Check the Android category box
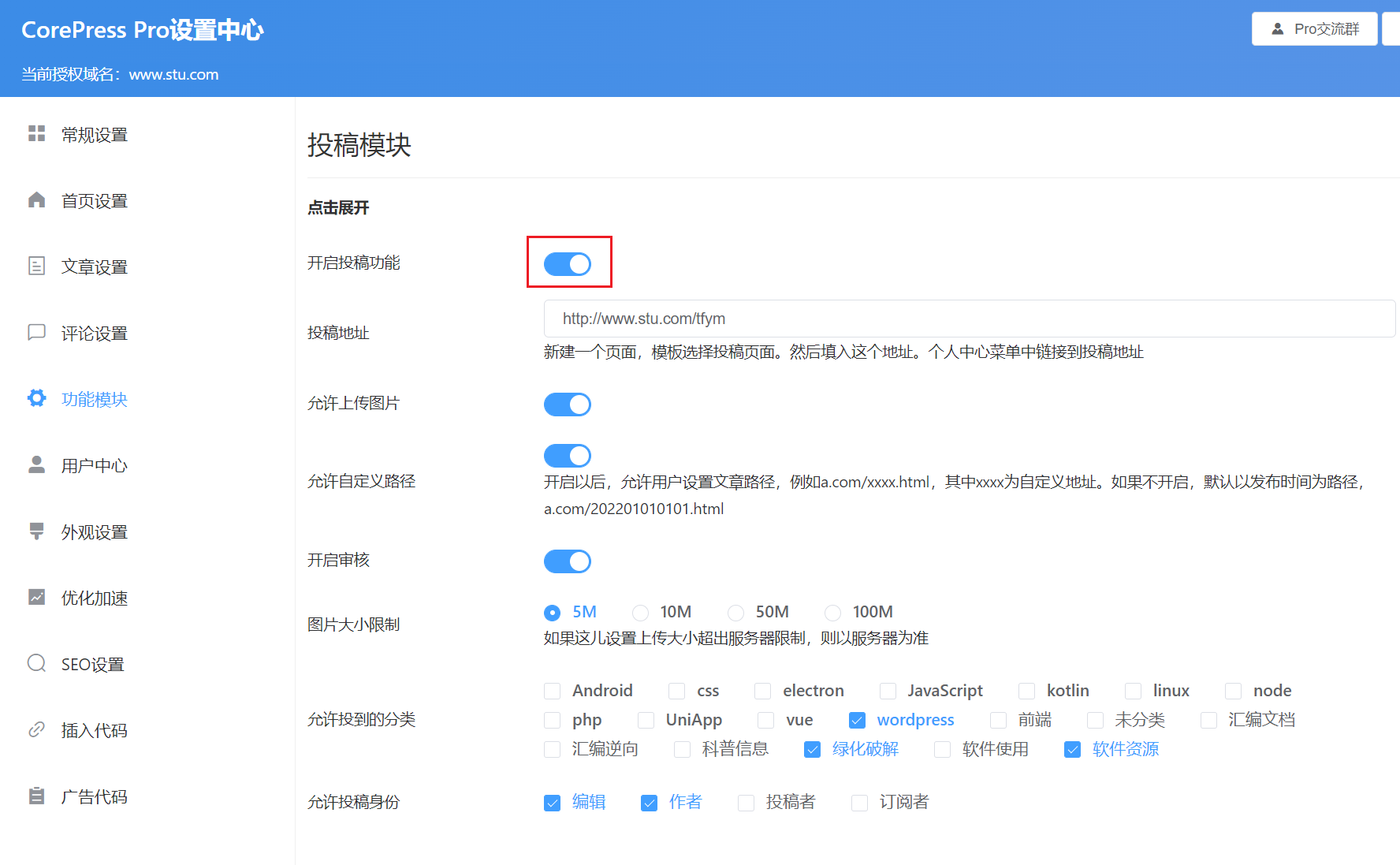The width and height of the screenshot is (1400, 865). 552,692
